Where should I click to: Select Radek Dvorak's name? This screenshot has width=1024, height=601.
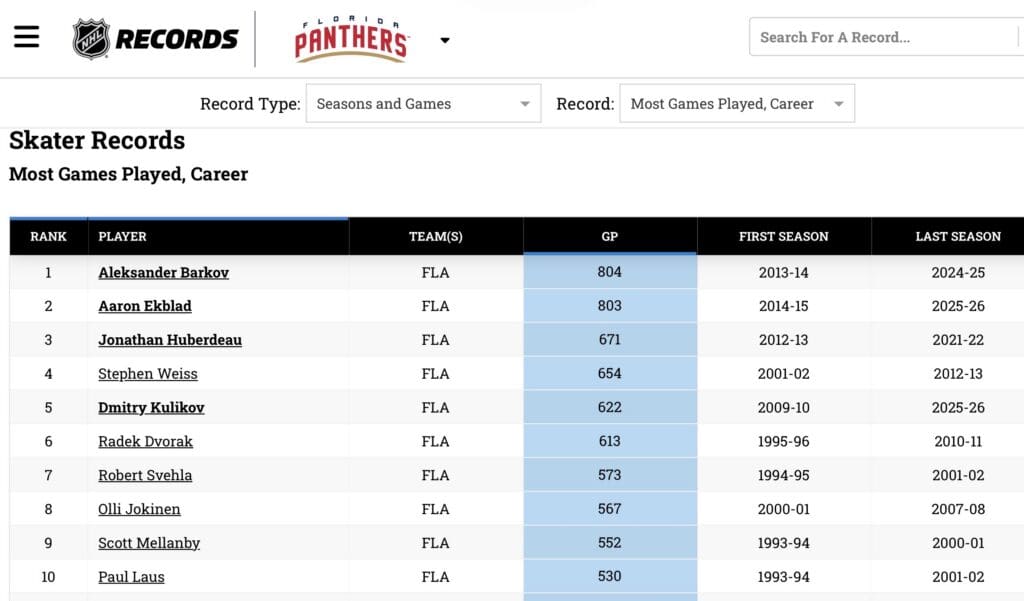tap(144, 441)
